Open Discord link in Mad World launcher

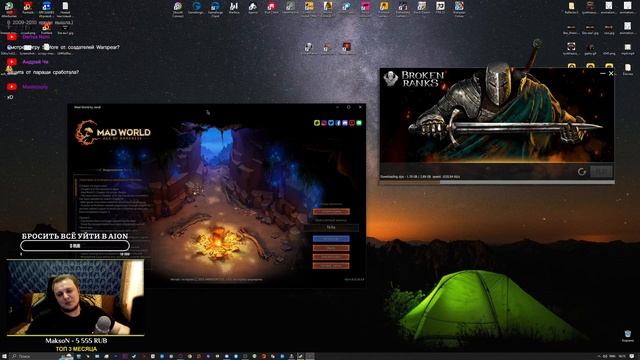pos(345,123)
